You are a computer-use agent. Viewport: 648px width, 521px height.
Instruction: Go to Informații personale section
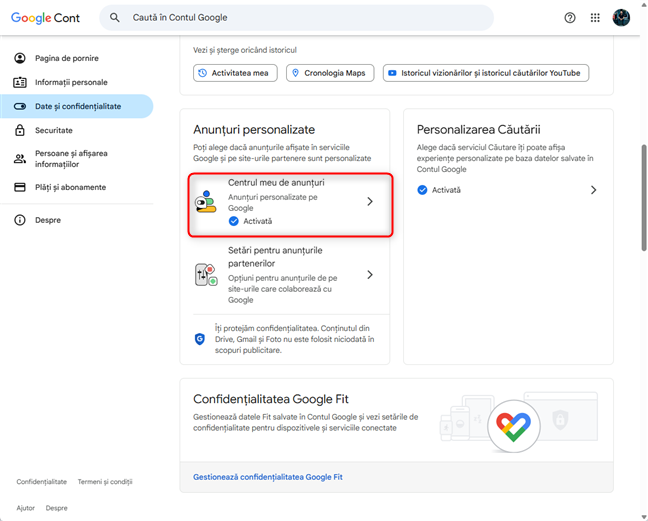[x=70, y=82]
